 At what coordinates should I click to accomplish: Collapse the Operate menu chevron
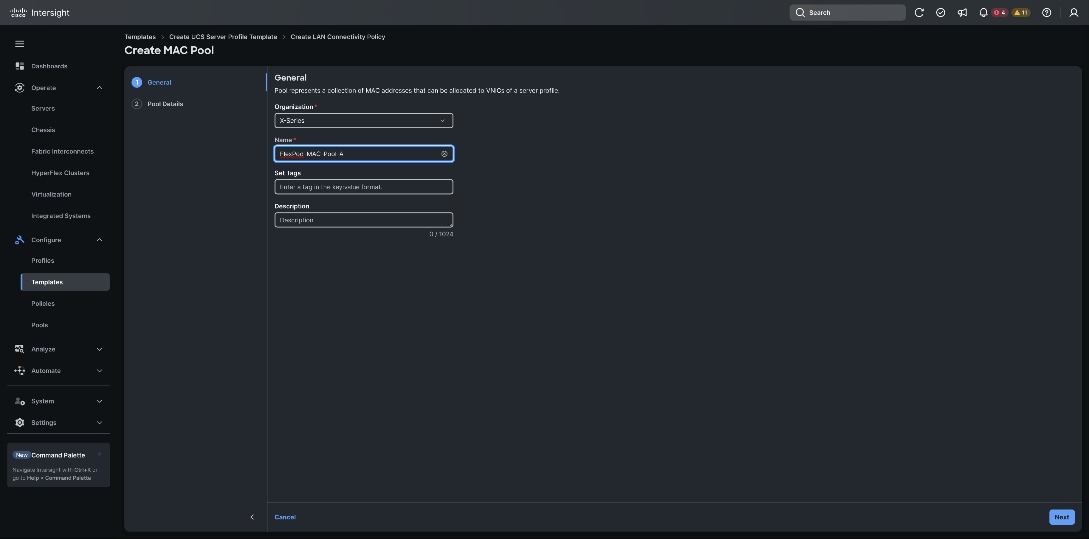[x=99, y=88]
